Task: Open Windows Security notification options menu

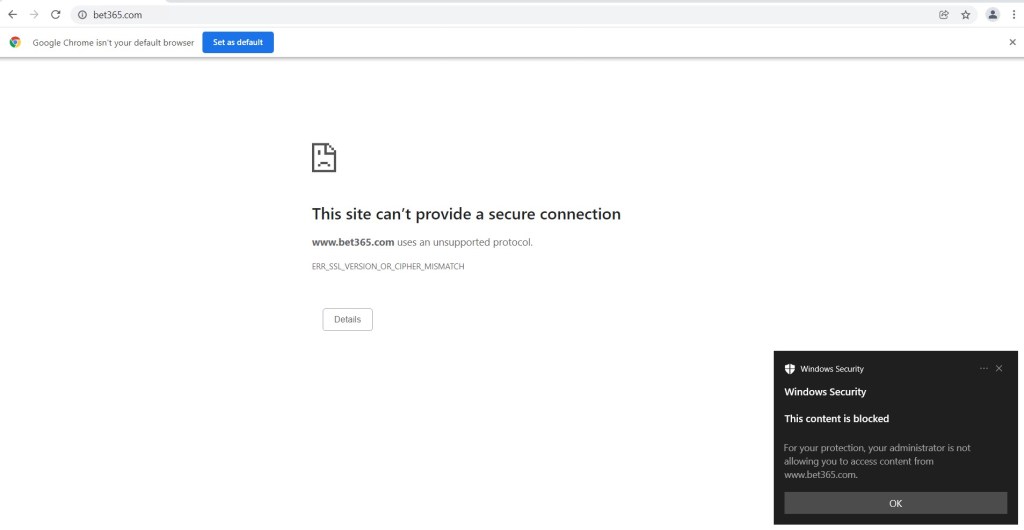Action: (x=984, y=368)
